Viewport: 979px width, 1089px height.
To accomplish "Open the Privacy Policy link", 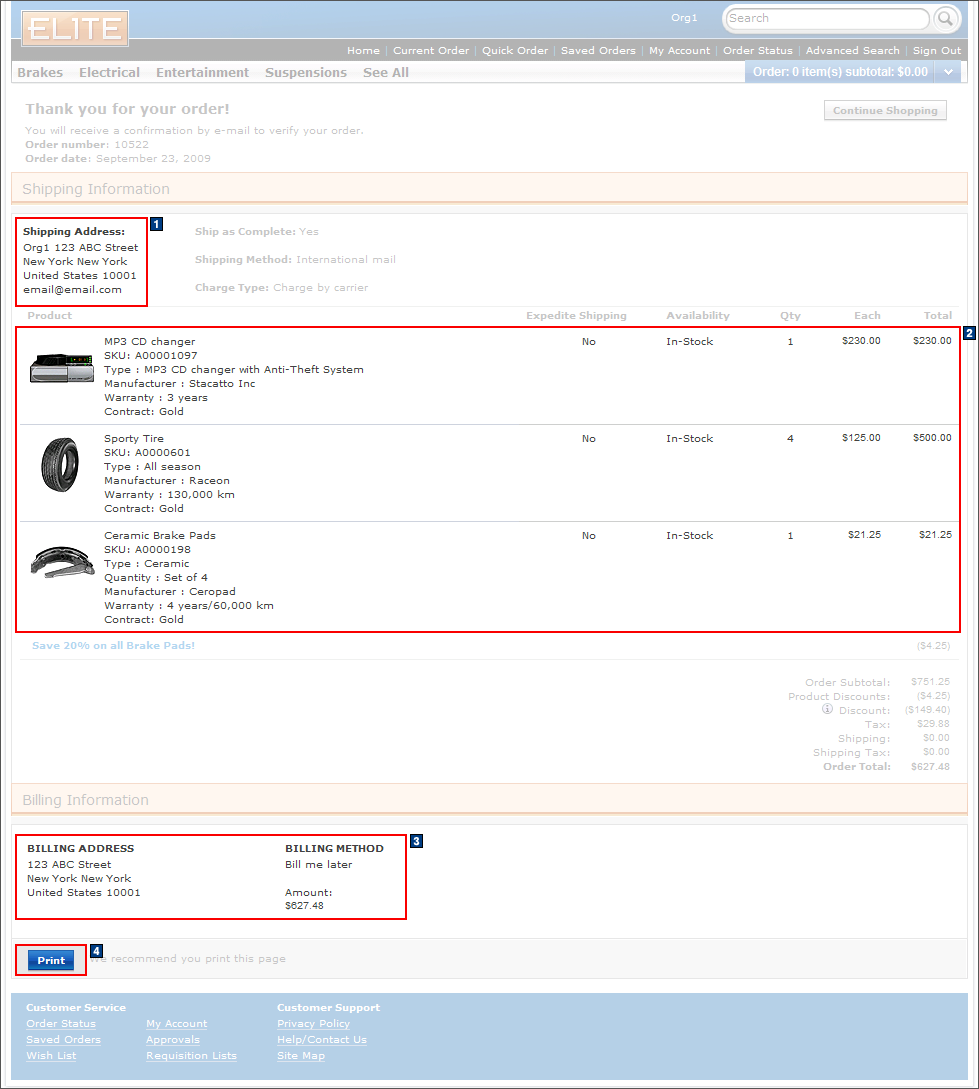I will click(x=313, y=1023).
